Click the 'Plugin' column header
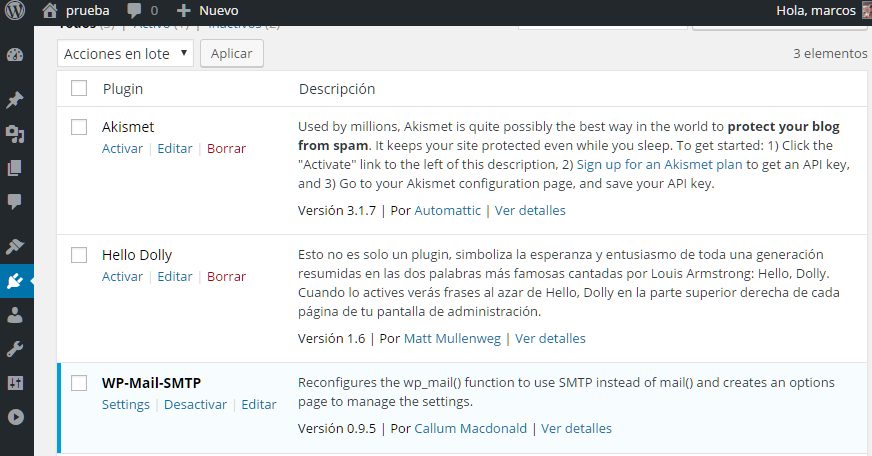The image size is (872, 456). point(123,88)
